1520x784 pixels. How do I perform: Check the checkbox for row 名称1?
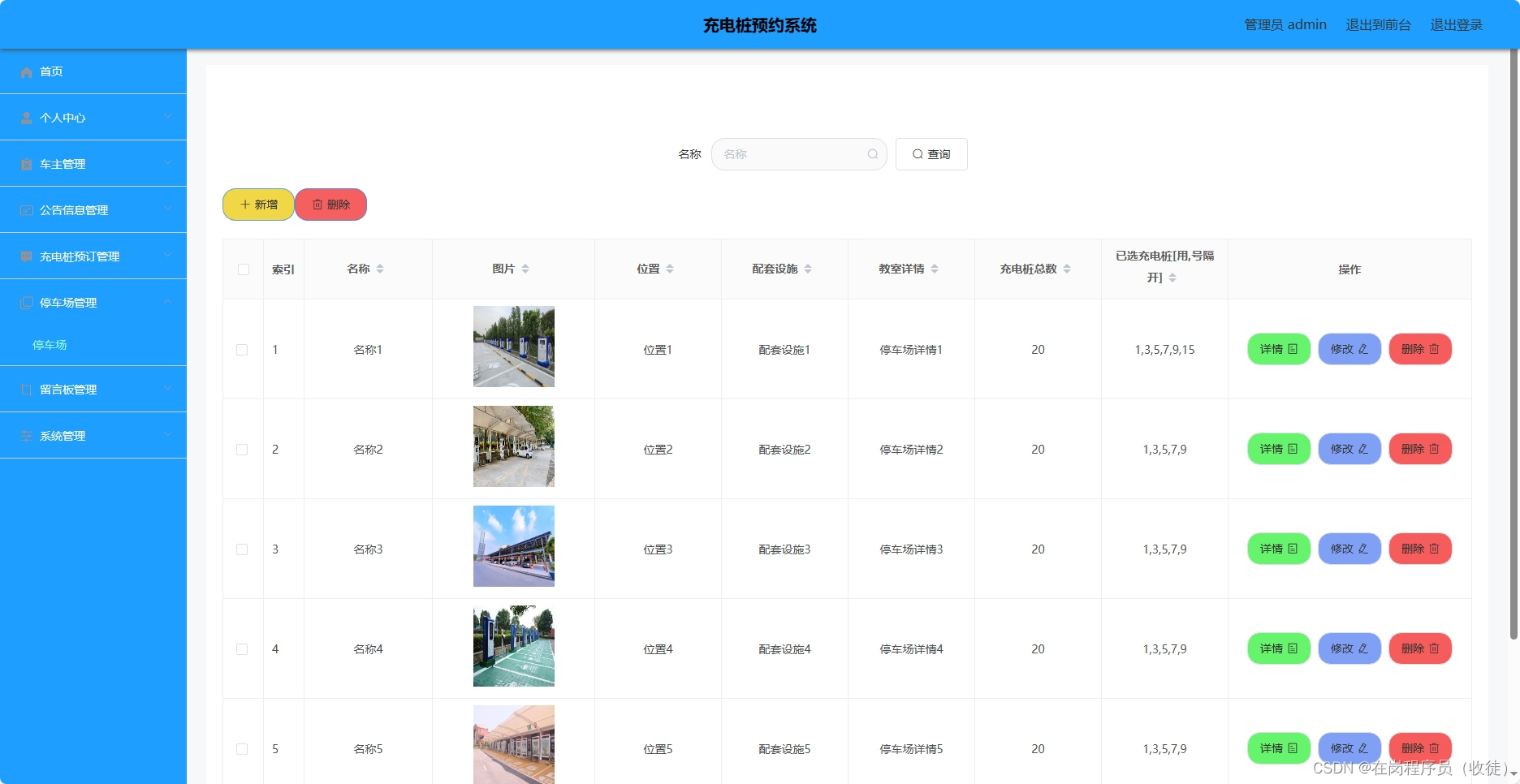[x=242, y=350]
